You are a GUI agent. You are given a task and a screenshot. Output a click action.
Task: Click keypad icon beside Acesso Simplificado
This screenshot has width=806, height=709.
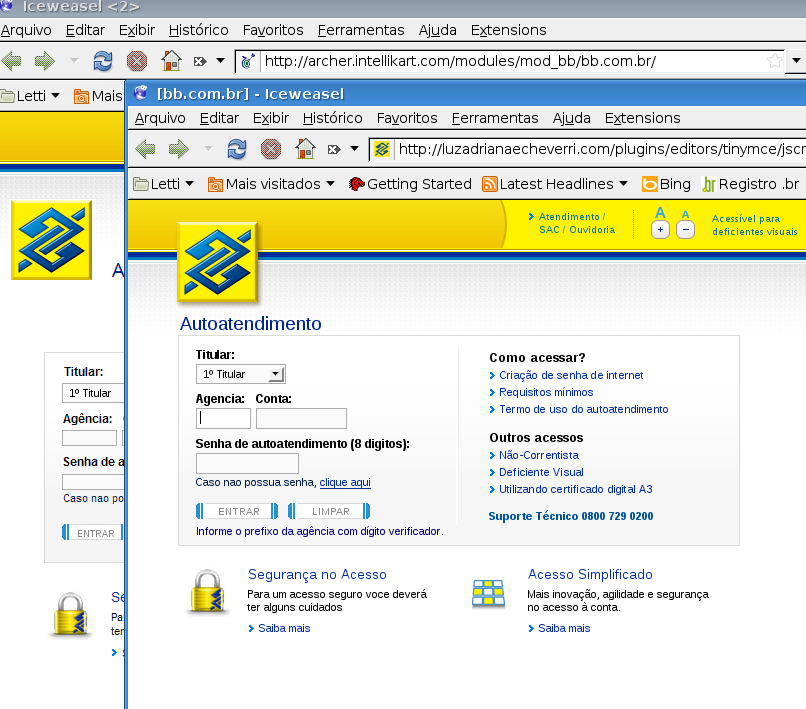click(488, 593)
